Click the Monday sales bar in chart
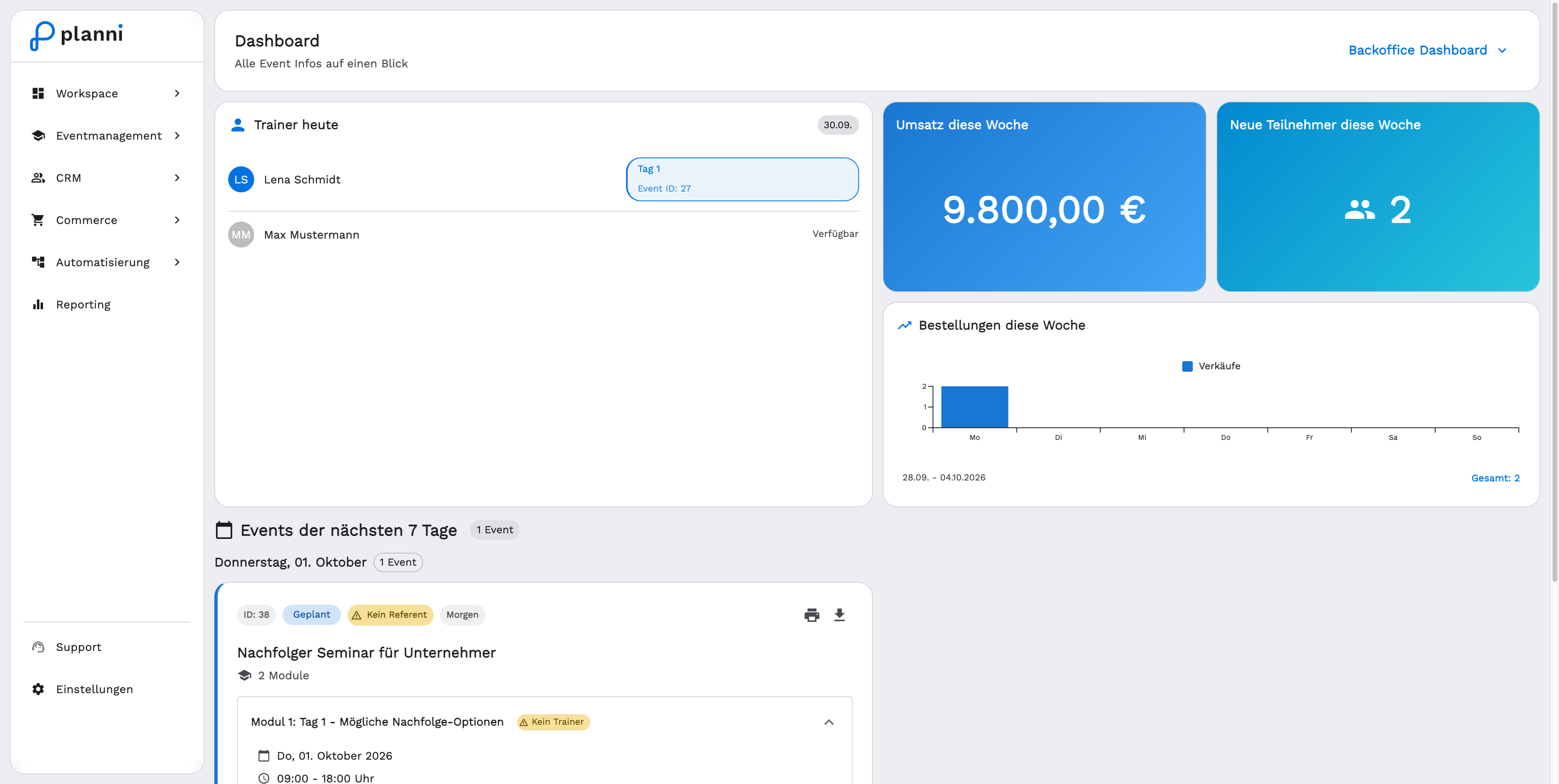 click(x=974, y=407)
